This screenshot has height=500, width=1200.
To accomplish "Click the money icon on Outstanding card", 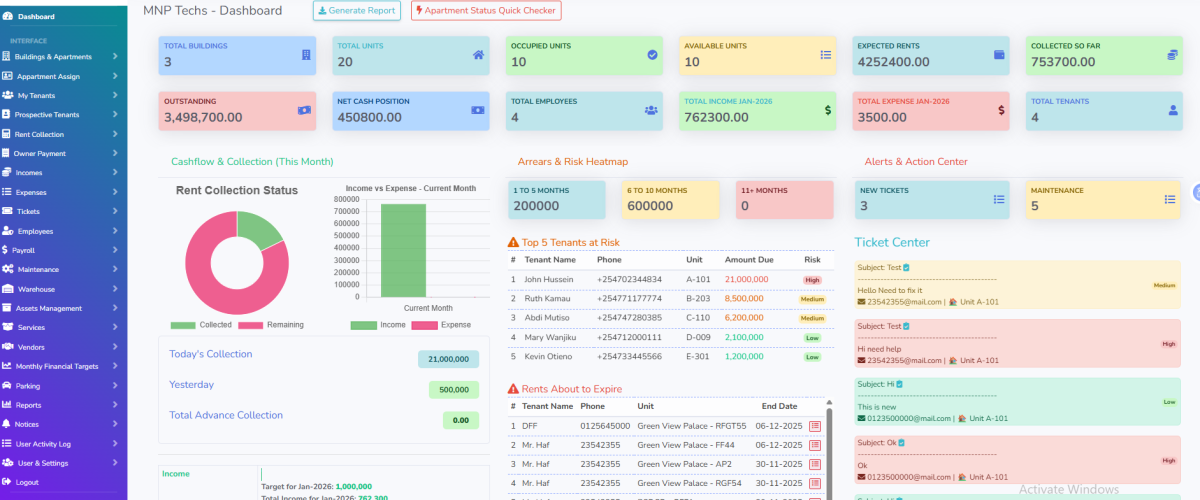I will pos(304,110).
